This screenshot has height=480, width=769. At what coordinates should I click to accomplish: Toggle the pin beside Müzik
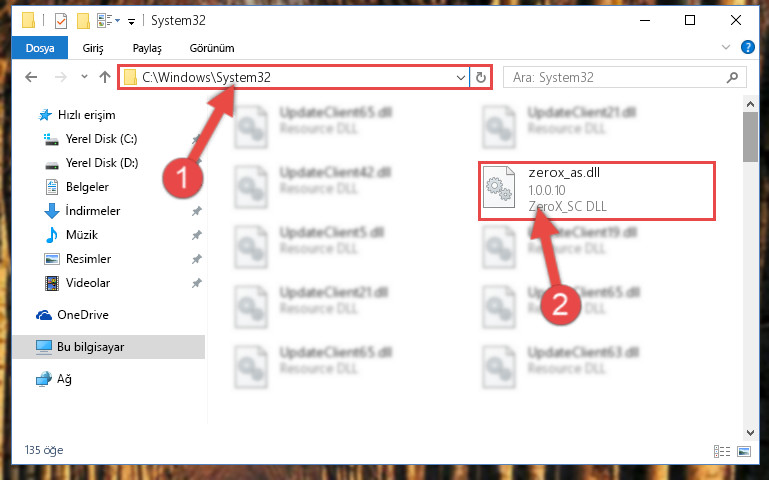(x=196, y=235)
